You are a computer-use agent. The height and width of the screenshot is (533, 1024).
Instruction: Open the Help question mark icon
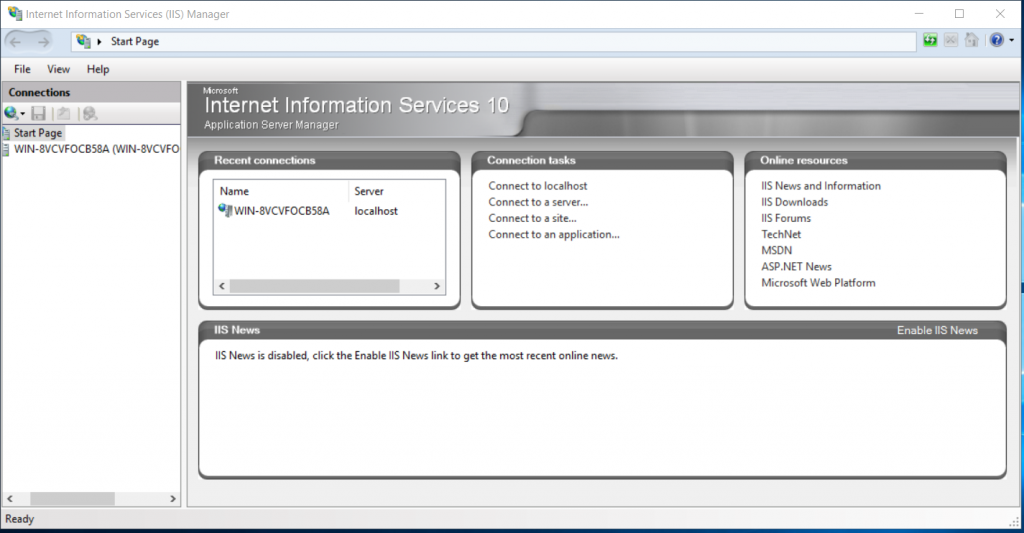point(997,40)
